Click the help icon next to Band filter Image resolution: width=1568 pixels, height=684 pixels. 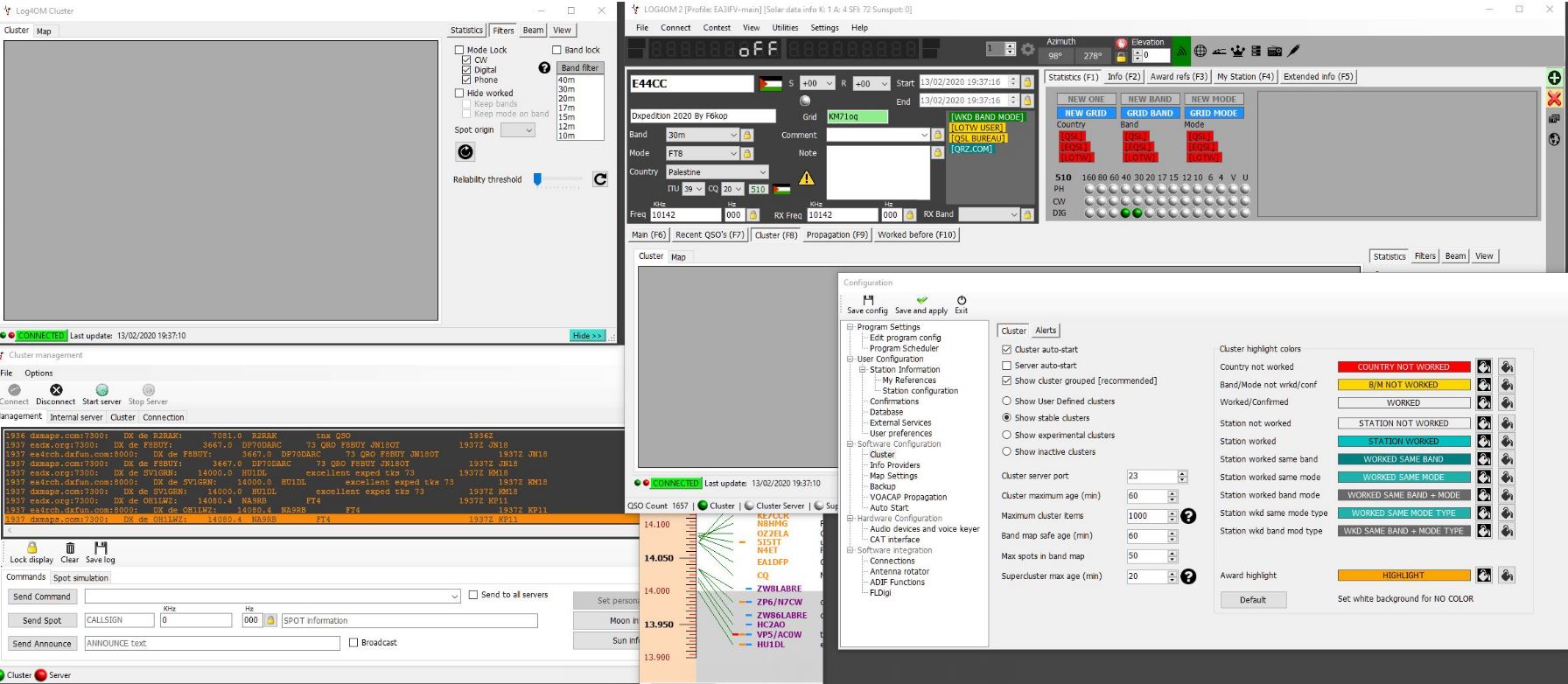(x=544, y=67)
